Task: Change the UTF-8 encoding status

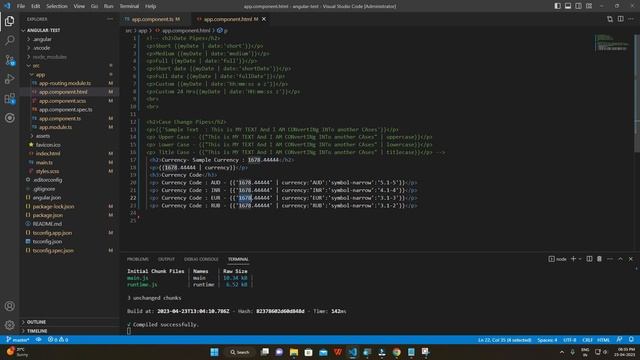Action: point(569,340)
